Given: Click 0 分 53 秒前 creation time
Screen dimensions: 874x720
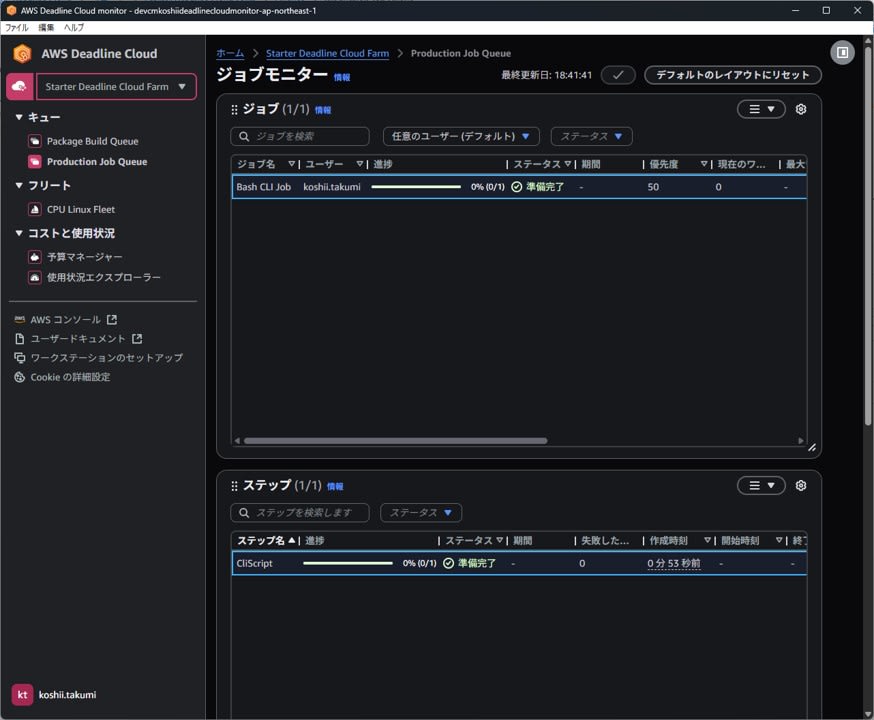Looking at the screenshot, I should 674,563.
